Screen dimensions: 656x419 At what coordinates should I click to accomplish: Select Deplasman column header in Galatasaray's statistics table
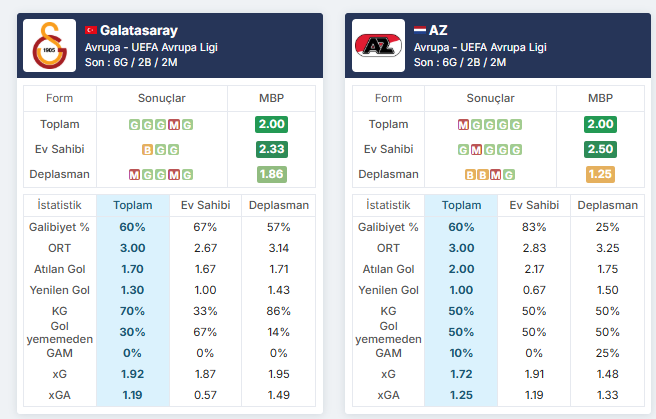tap(279, 205)
